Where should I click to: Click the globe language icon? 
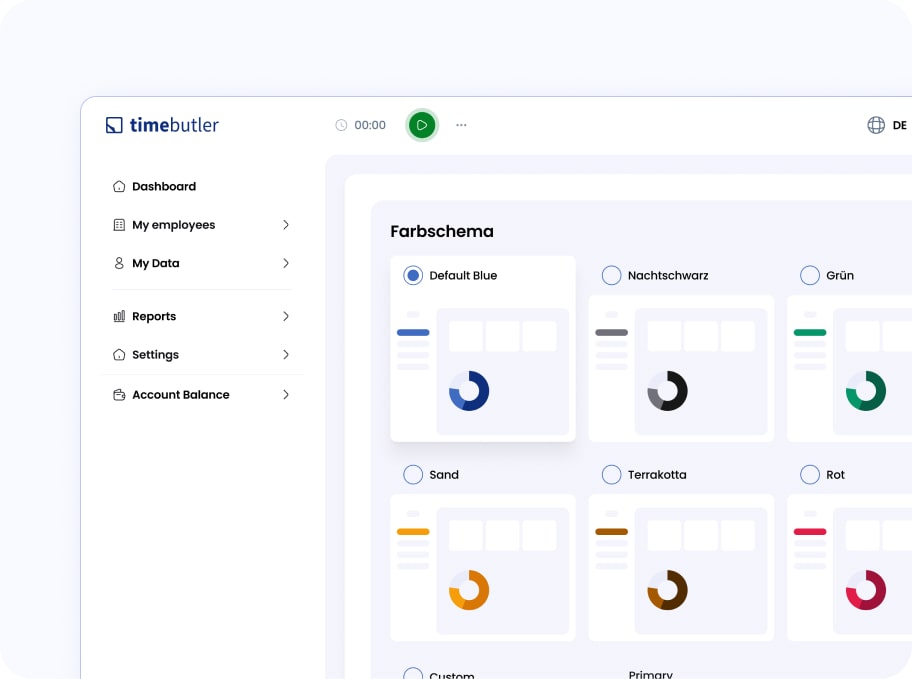pyautogui.click(x=876, y=125)
